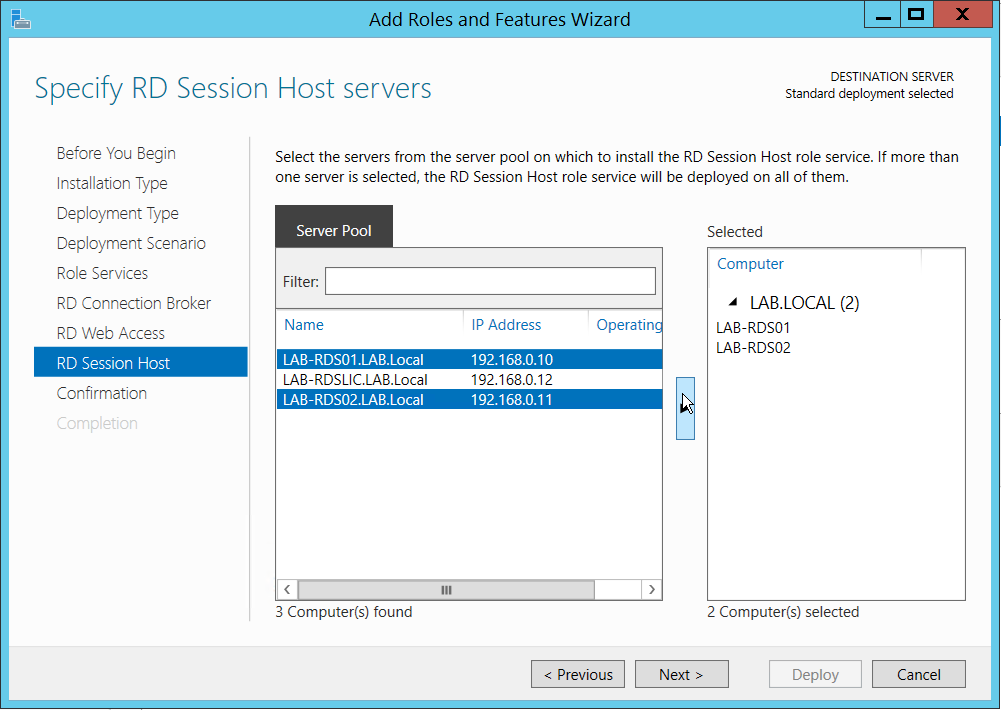Go back with Previous button

pos(578,675)
